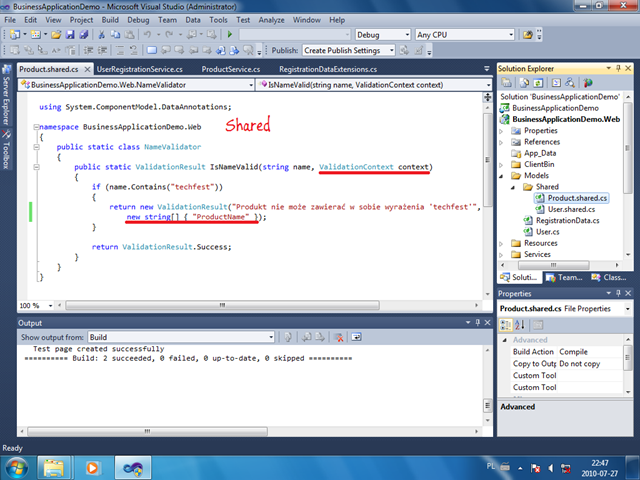Click the Save icon in the toolbar
Screen dimensions: 640x480
click(70, 35)
